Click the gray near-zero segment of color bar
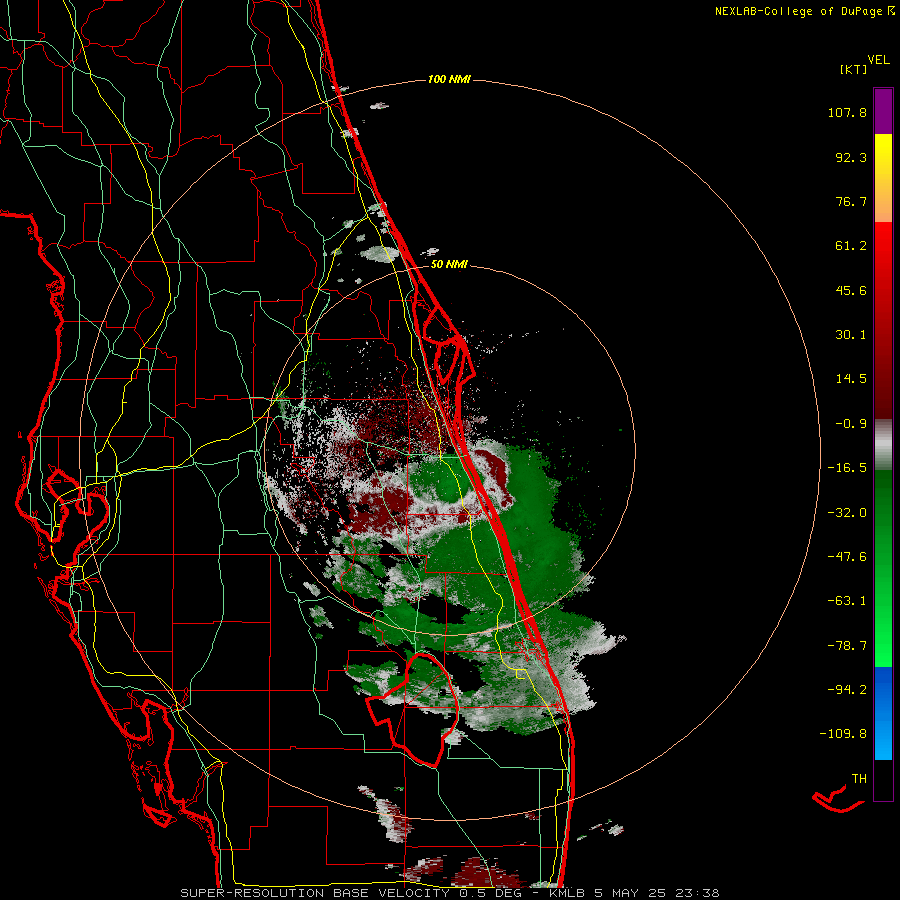900x900 pixels. [883, 445]
